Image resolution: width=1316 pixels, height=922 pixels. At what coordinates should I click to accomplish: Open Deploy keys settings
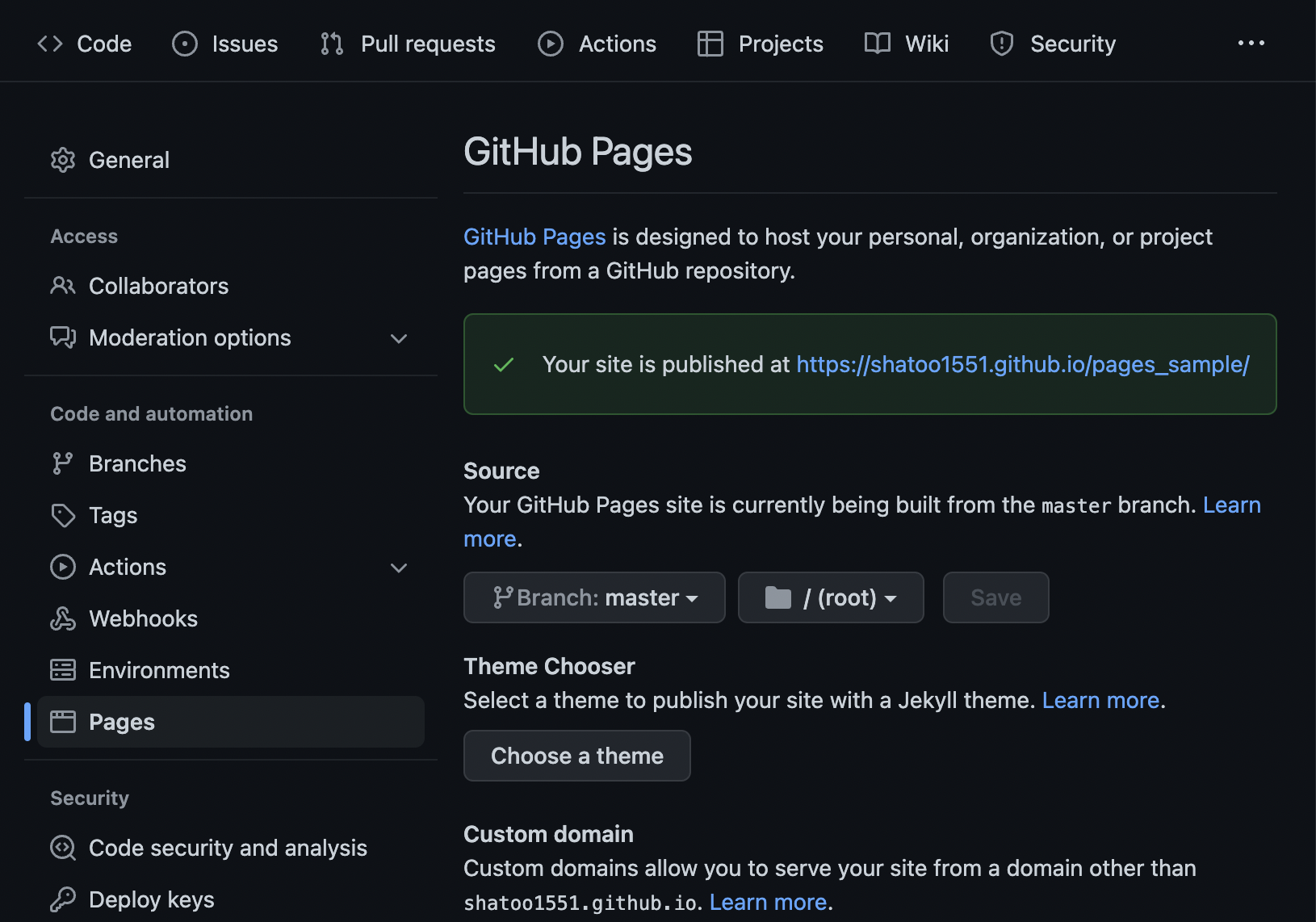point(231,899)
